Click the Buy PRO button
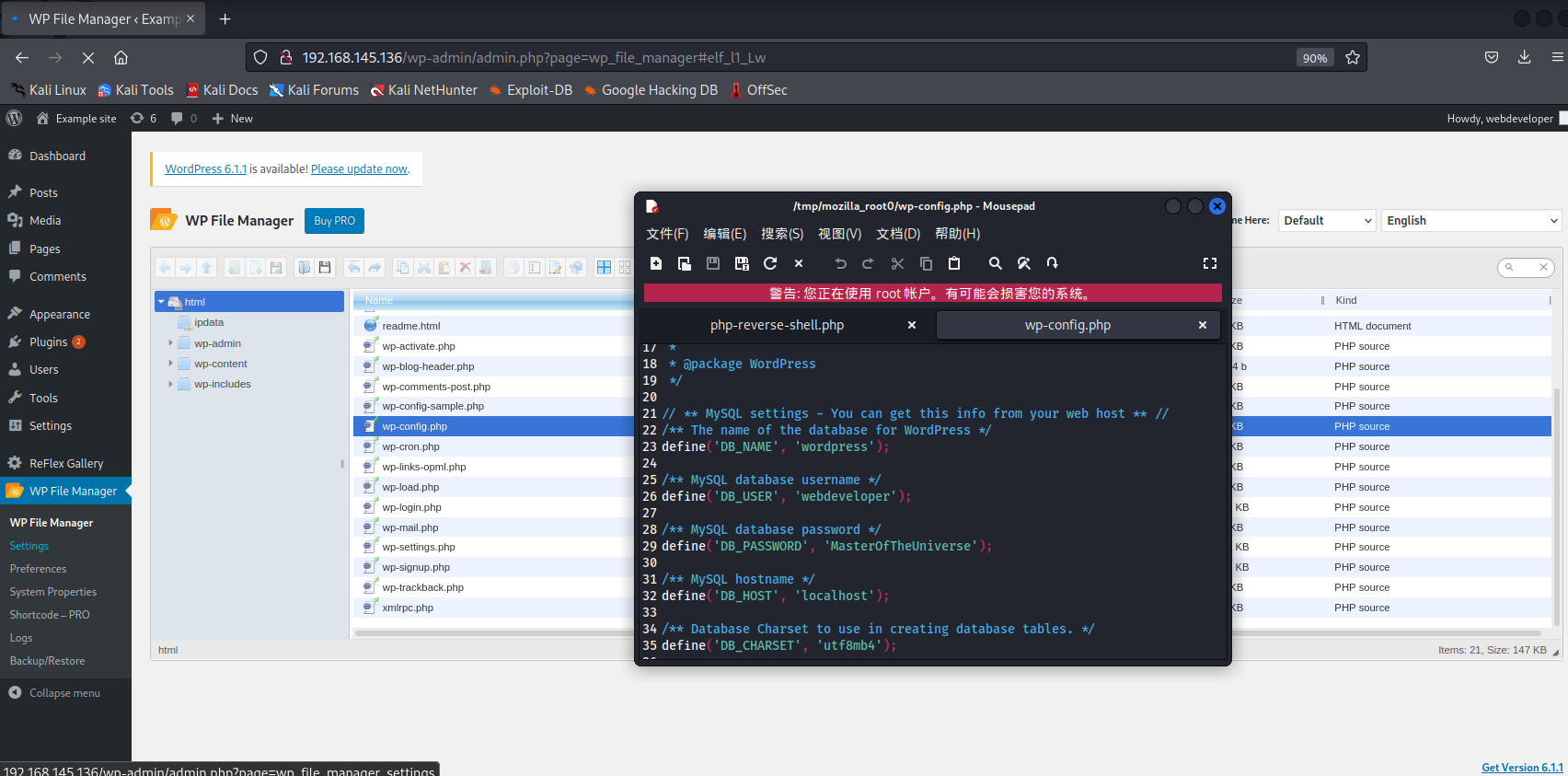1568x776 pixels. [334, 221]
